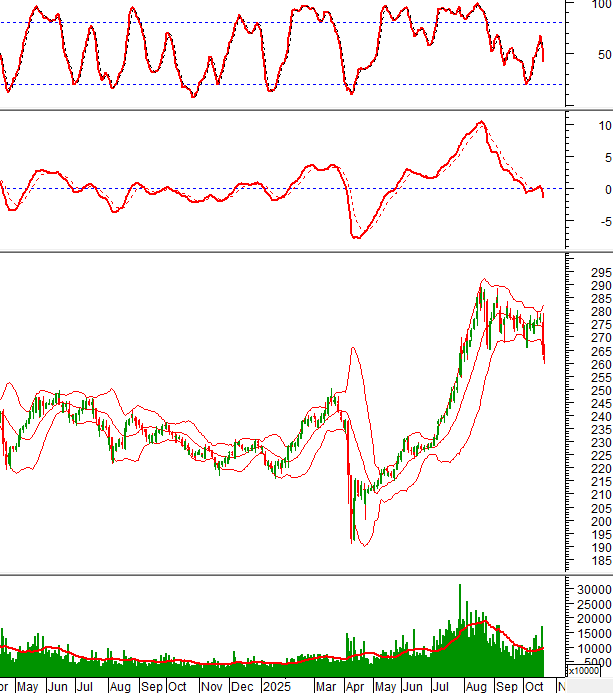The height and width of the screenshot is (693, 613).
Task: Click the -5 label on the MACD axis
Action: pos(603,221)
